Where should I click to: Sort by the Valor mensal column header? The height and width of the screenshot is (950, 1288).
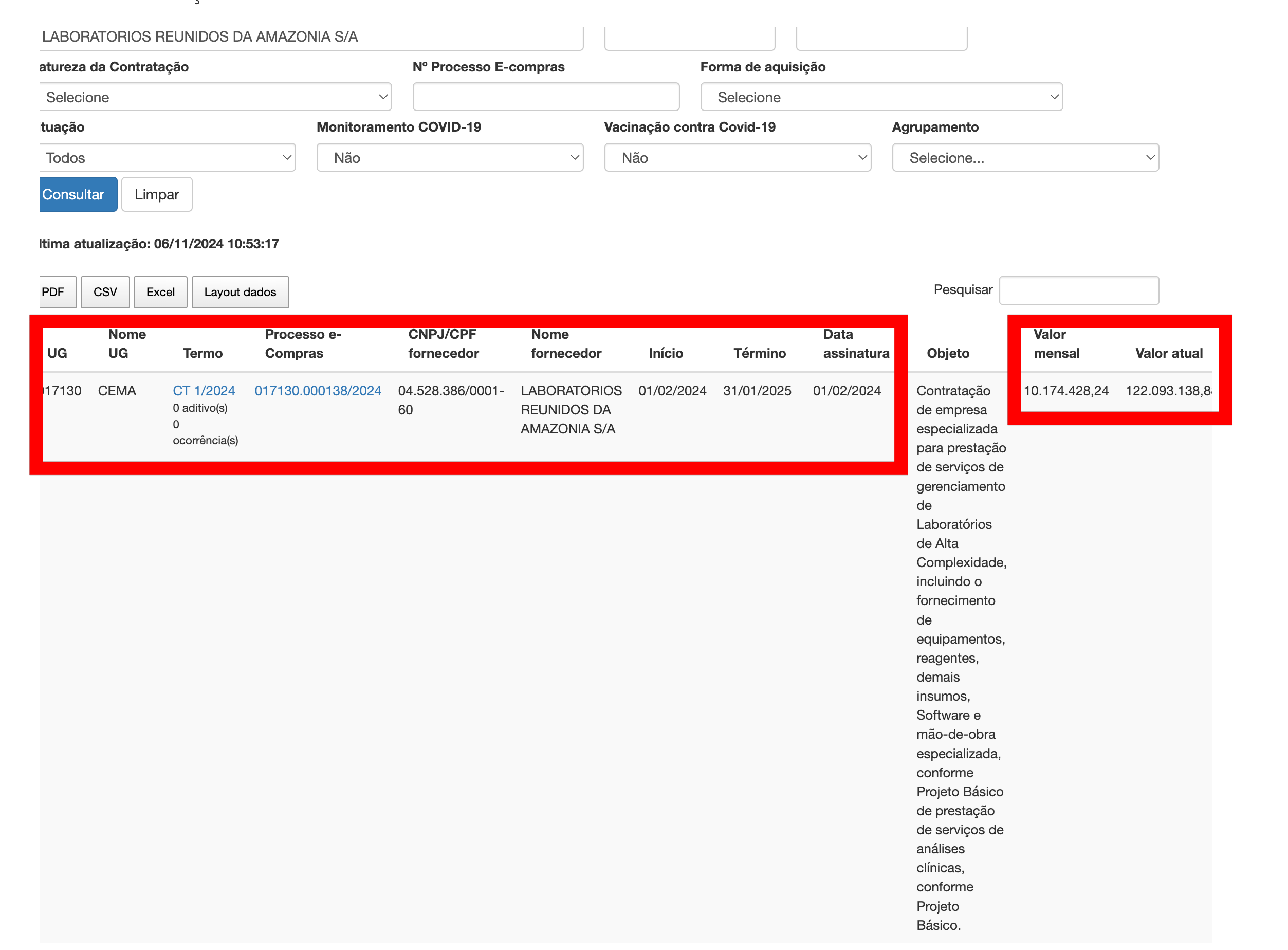coord(1057,344)
